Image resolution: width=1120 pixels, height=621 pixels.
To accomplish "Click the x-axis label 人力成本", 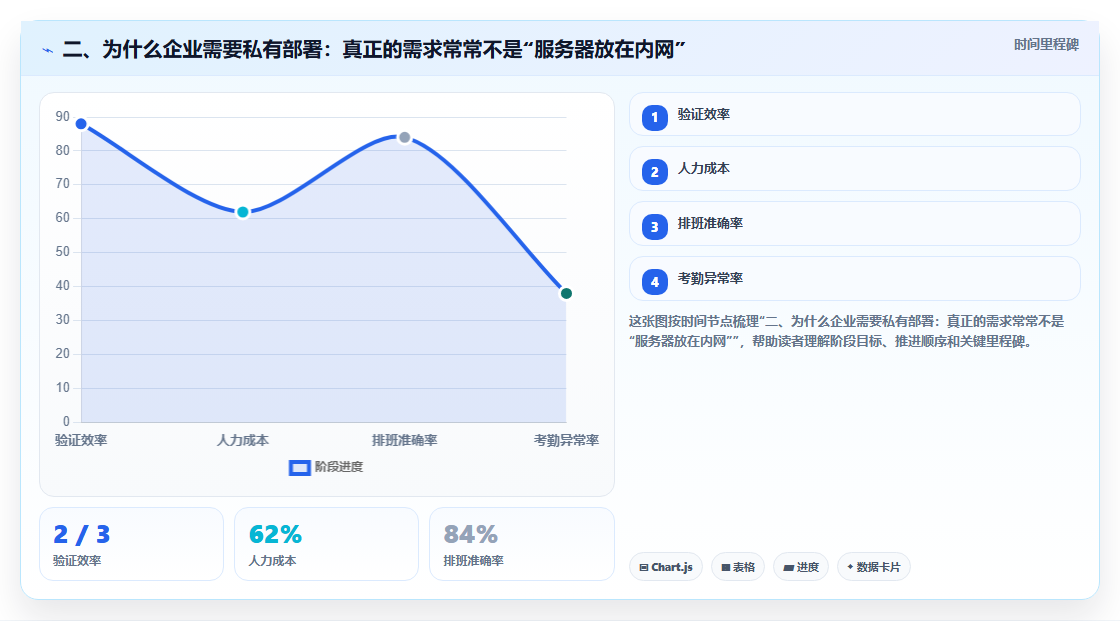I will click(x=243, y=440).
